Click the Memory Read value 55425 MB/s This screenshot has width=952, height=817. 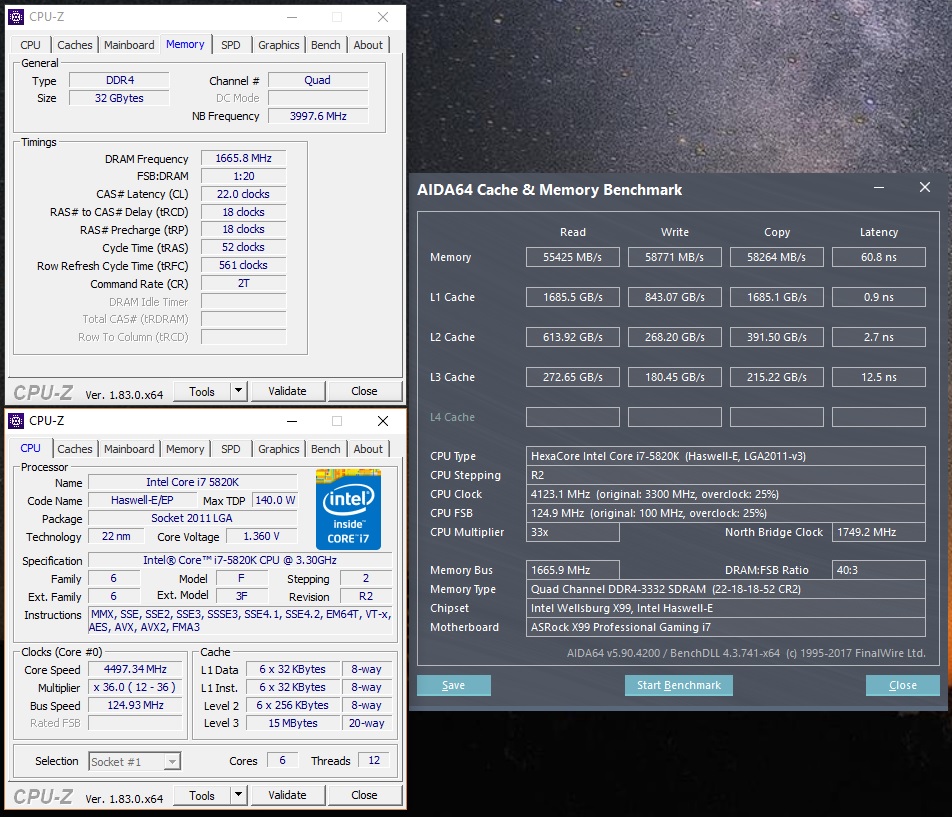pyautogui.click(x=573, y=257)
